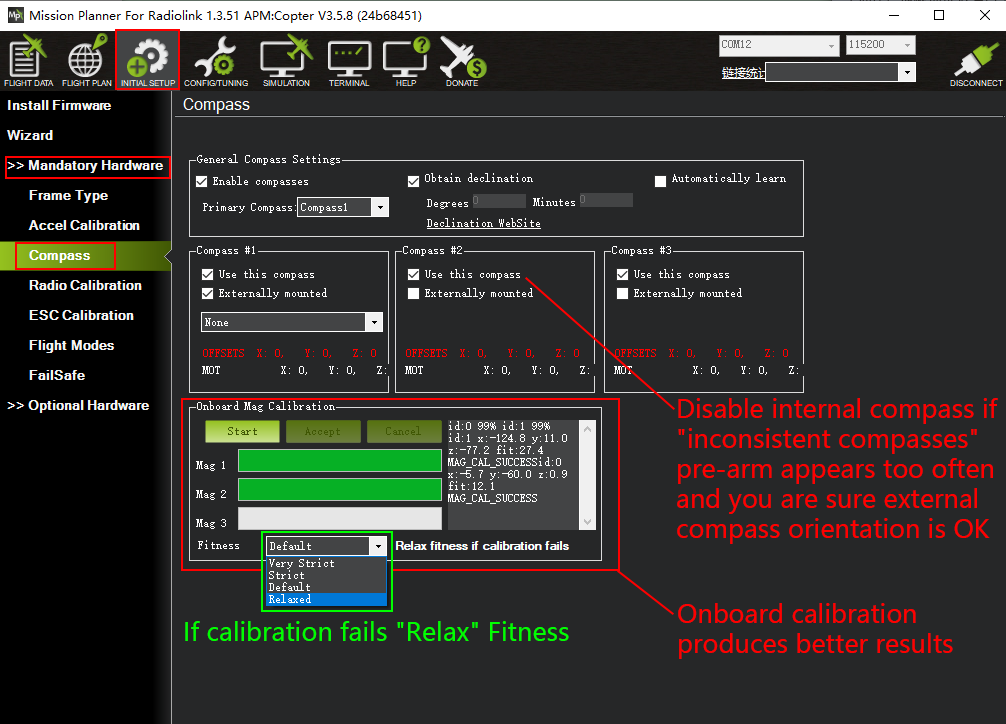Open the Declination WebSite link
Viewport: 1006px width, 724px height.
coord(483,224)
